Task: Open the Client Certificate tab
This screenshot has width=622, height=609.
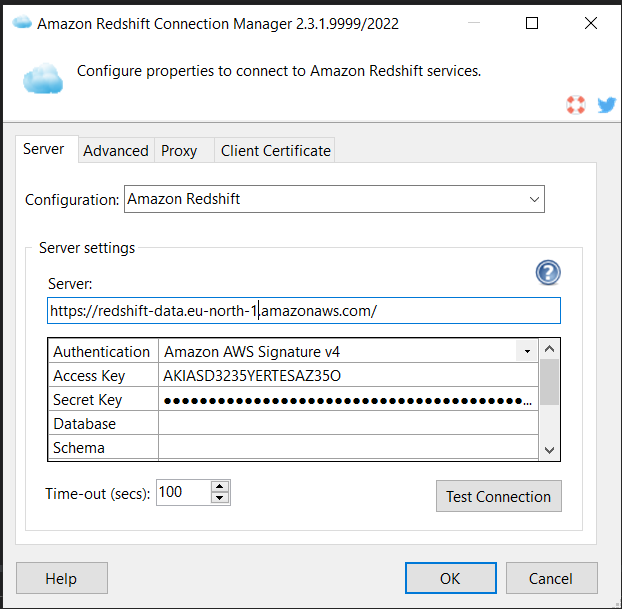Action: click(x=275, y=151)
